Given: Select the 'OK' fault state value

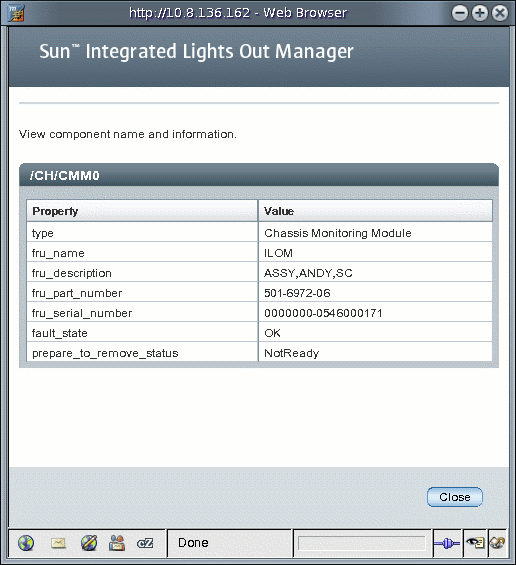Looking at the screenshot, I should pos(375,333).
